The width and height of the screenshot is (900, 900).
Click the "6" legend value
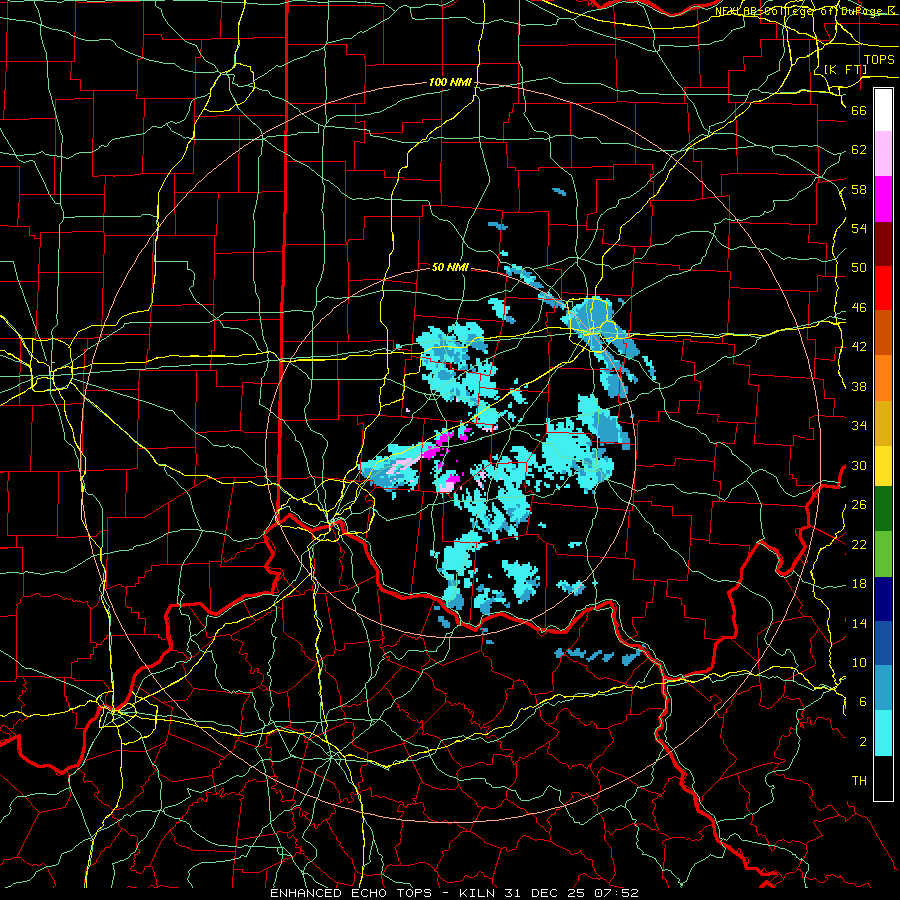[863, 702]
